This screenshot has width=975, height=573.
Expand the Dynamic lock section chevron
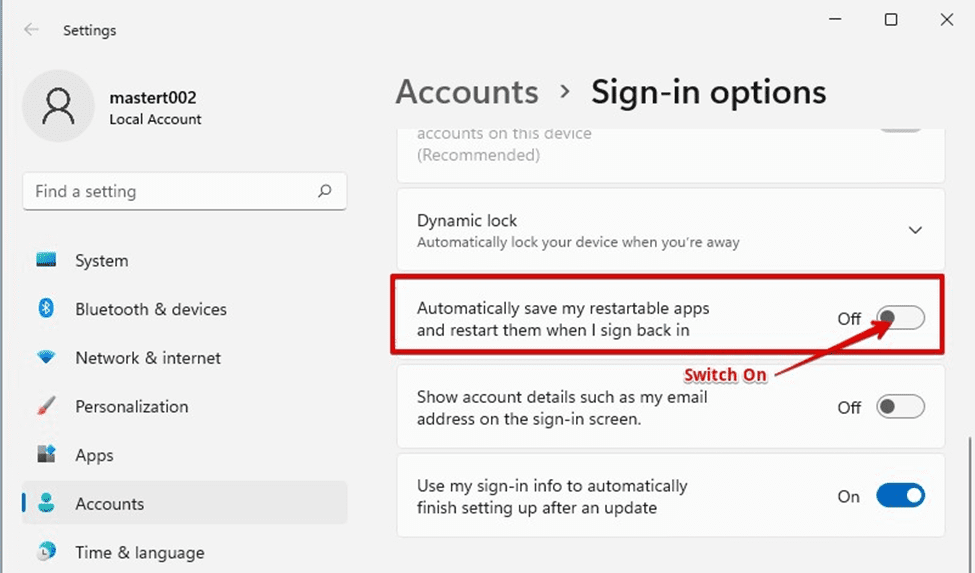click(x=915, y=230)
